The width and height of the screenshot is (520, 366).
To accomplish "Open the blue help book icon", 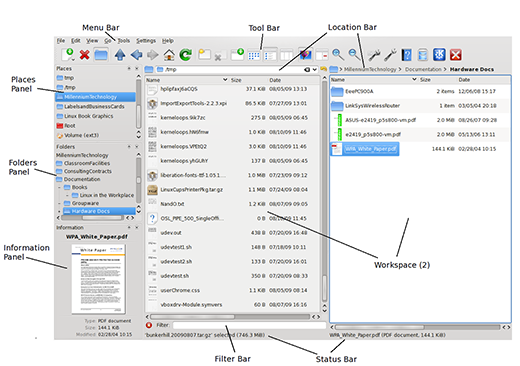I will click(406, 55).
